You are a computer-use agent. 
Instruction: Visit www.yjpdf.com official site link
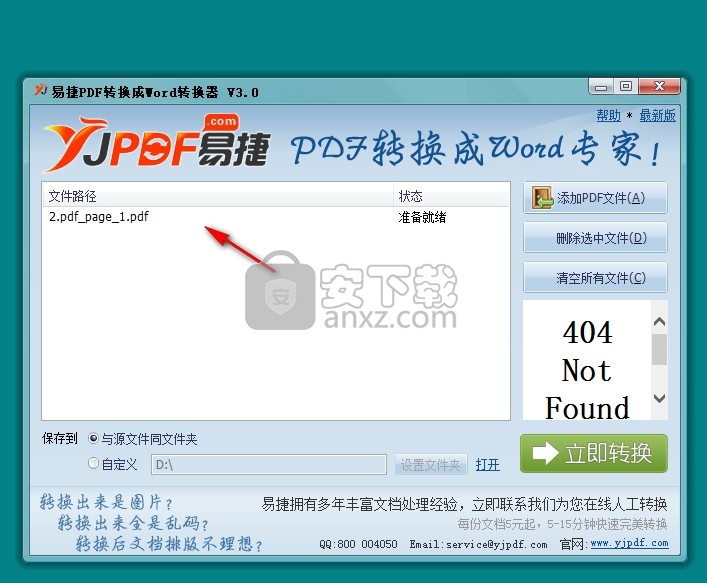[x=629, y=543]
